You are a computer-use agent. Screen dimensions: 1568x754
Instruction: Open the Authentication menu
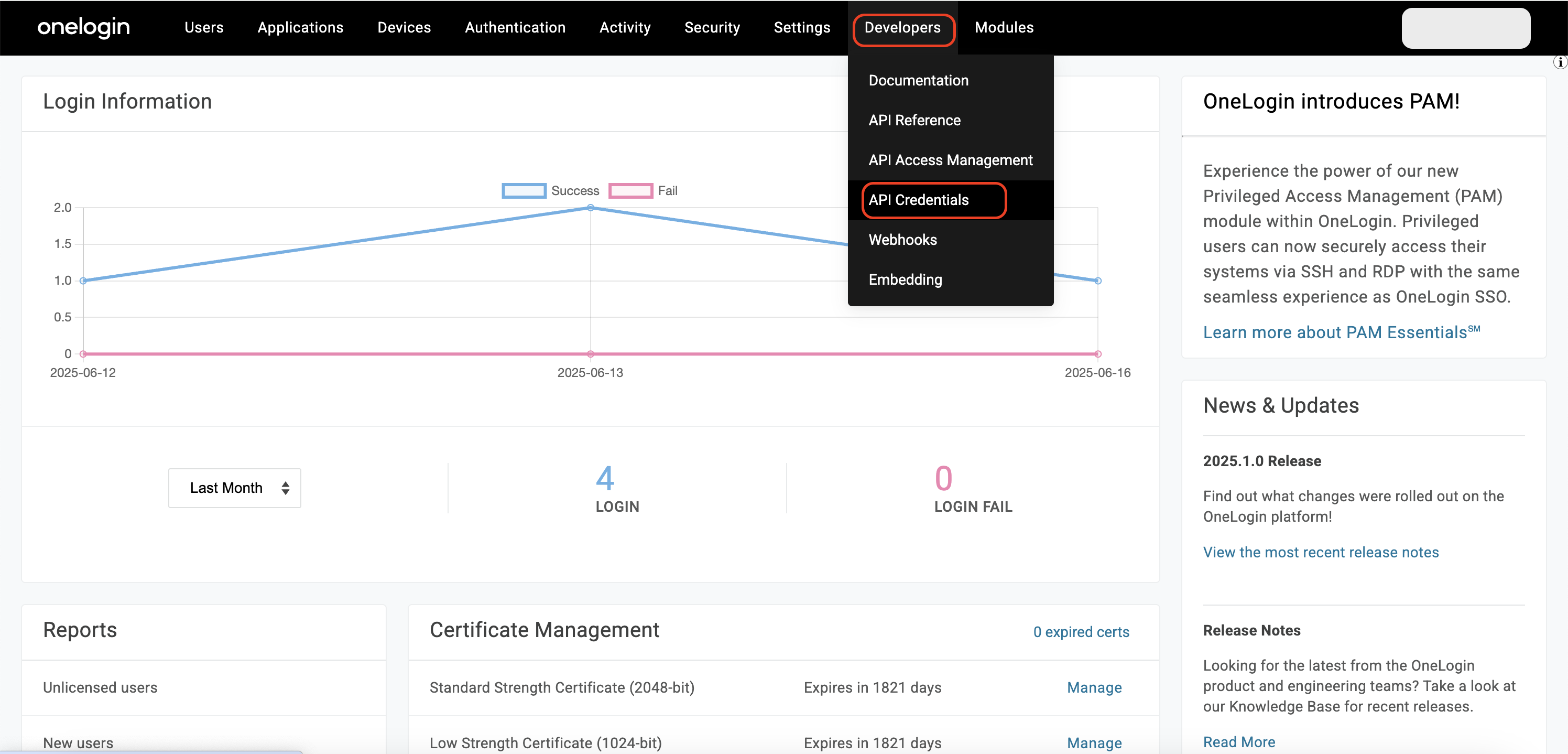click(515, 27)
